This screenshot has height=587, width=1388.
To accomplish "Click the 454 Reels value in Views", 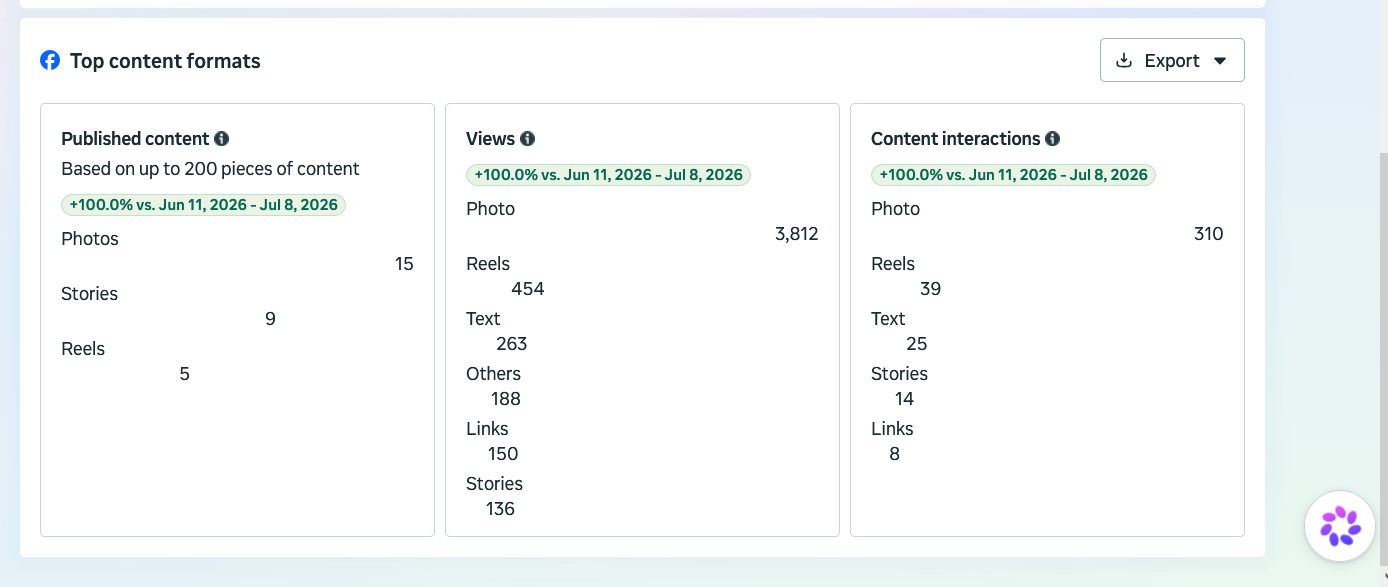I will click(528, 289).
